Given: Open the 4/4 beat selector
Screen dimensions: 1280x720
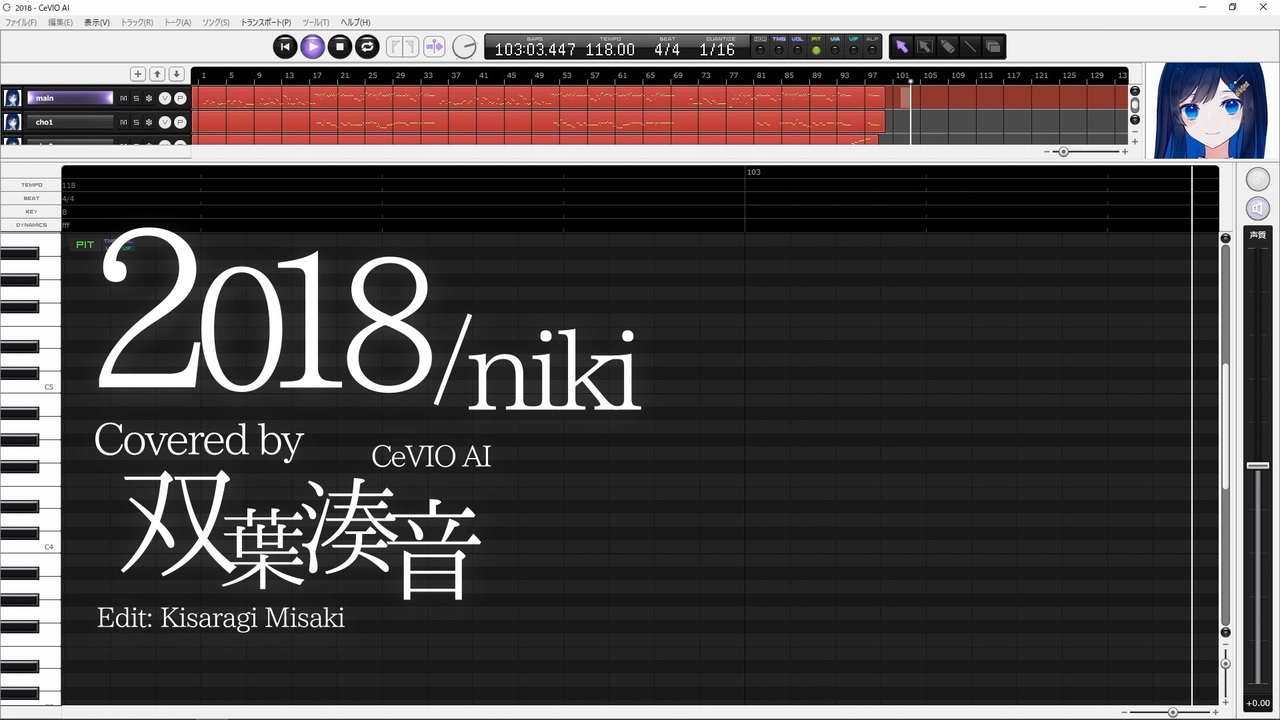Looking at the screenshot, I should 667,49.
